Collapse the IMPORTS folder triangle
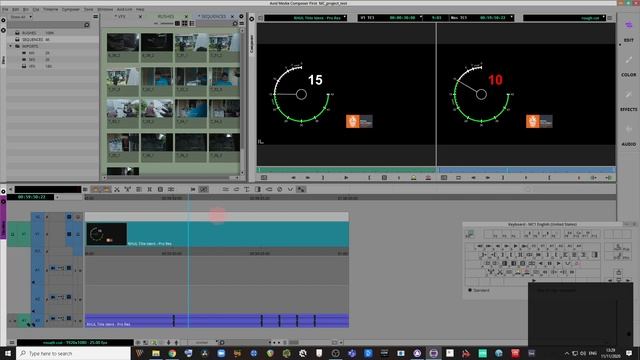640x360 pixels. 11,46
